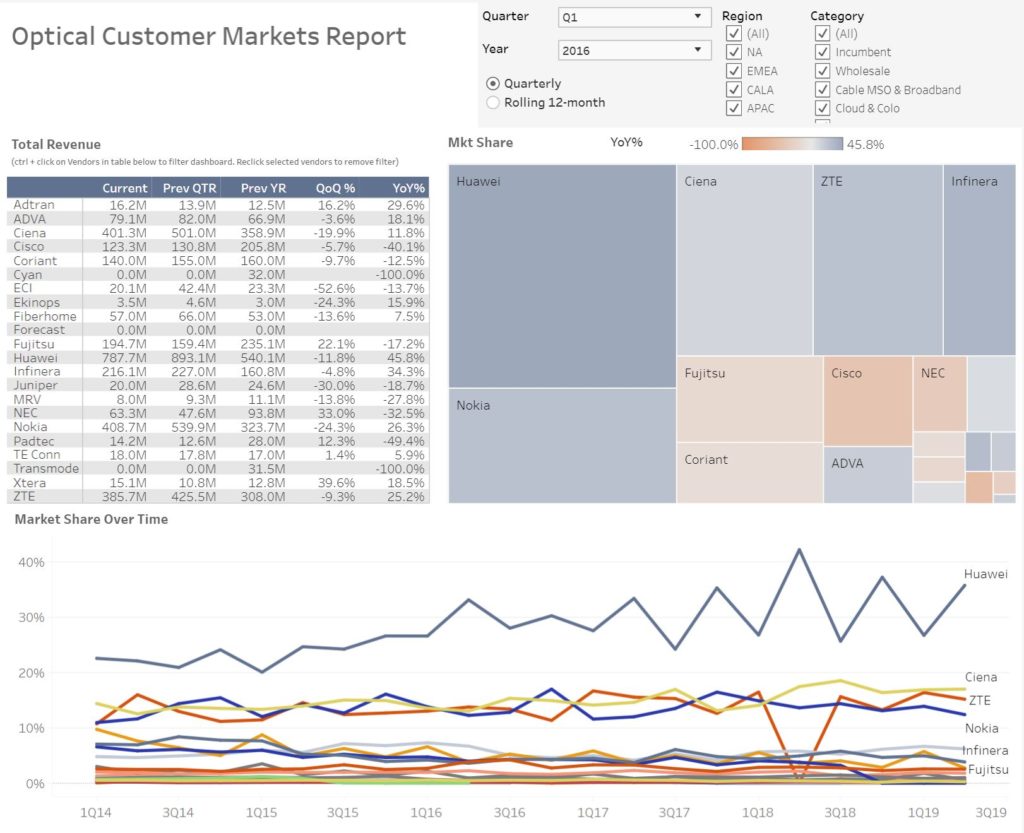Click Huawei vendor name in revenue table
The height and width of the screenshot is (833, 1024).
click(x=35, y=358)
